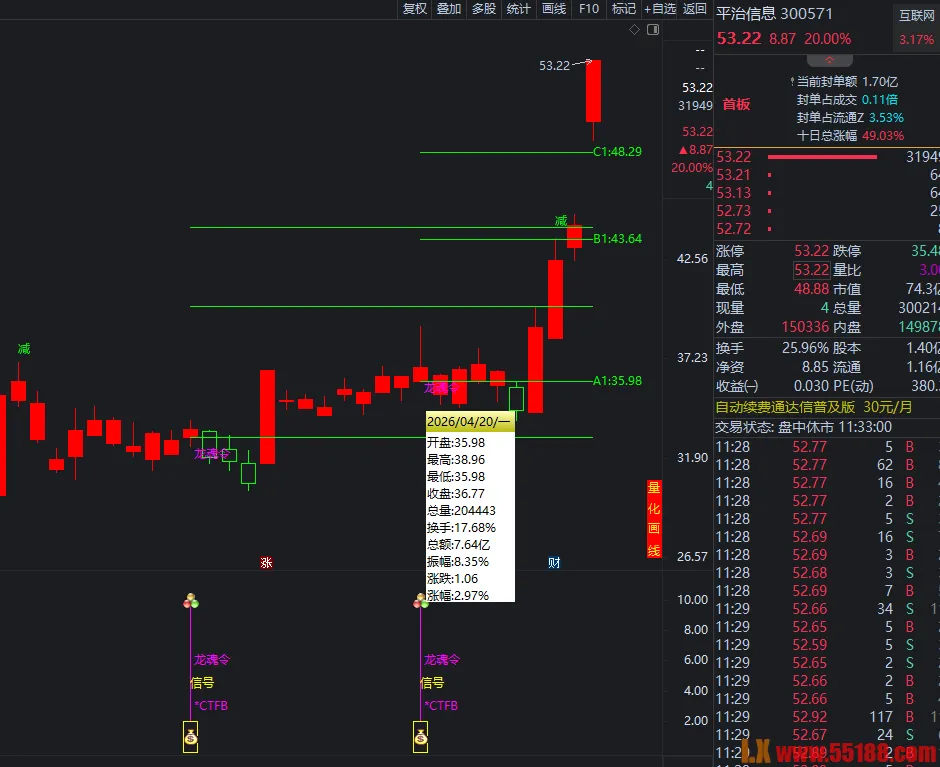The width and height of the screenshot is (940, 767).
Task: Open the 统计 statistics item
Action: point(518,9)
